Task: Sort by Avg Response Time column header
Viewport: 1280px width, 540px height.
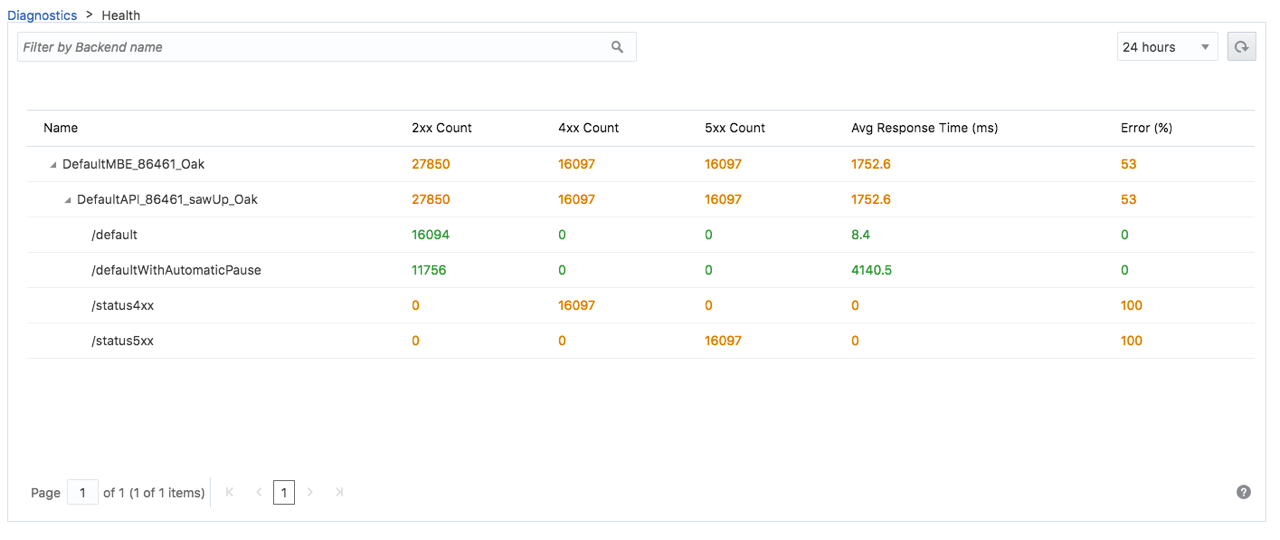Action: tap(924, 128)
